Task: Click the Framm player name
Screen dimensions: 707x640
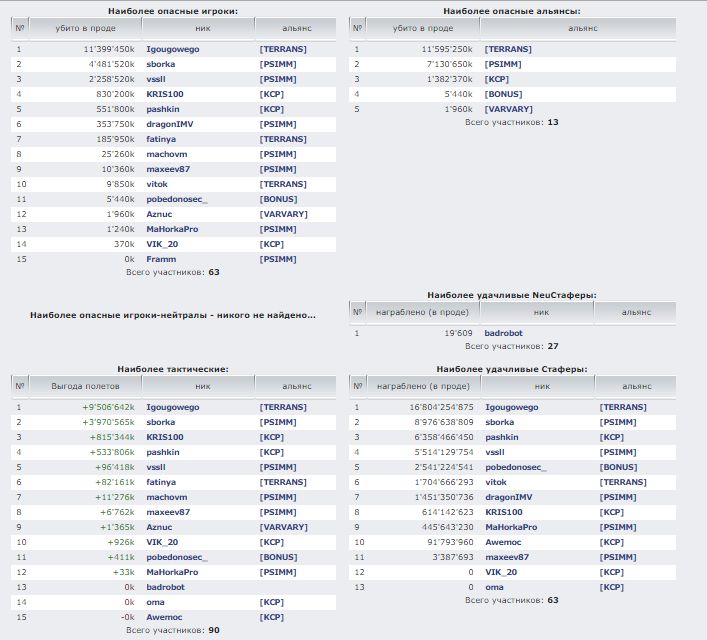Action: point(161,259)
